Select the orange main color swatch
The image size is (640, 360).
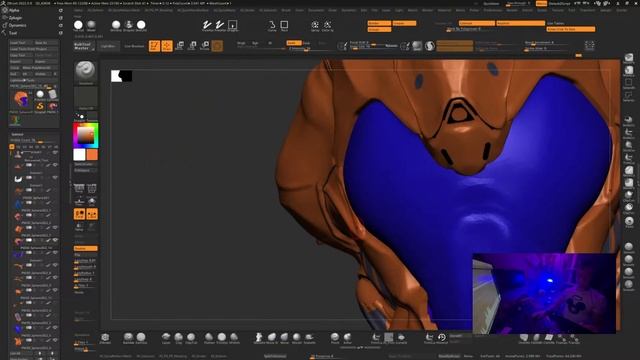pos(92,154)
